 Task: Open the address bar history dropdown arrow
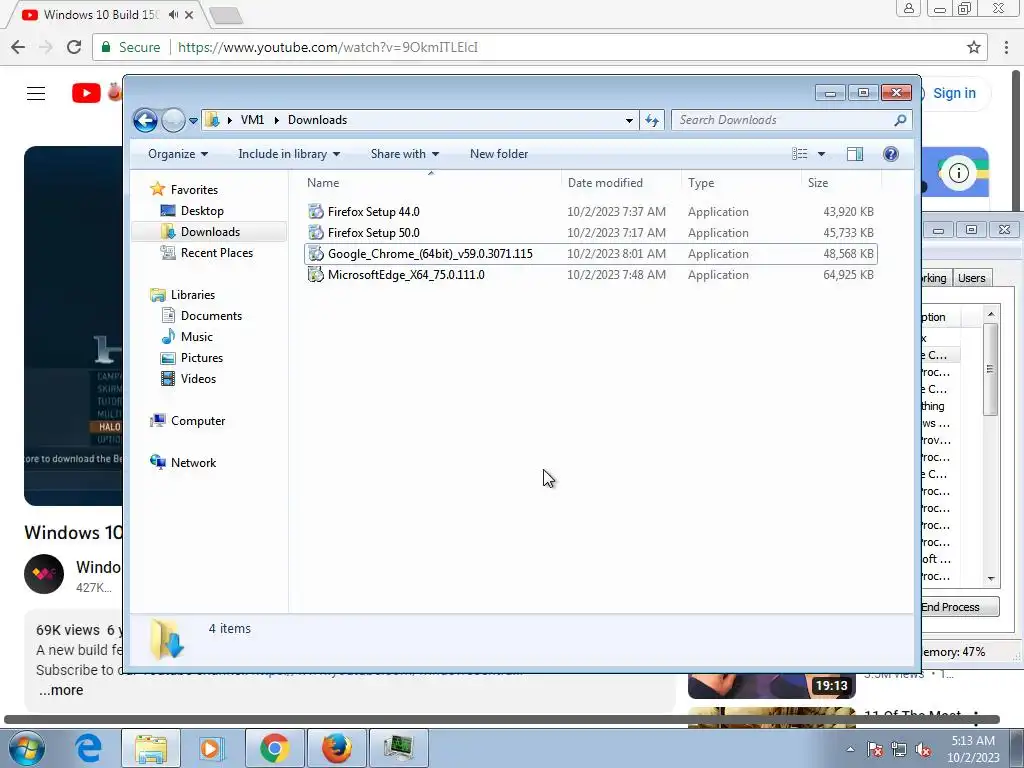629,120
